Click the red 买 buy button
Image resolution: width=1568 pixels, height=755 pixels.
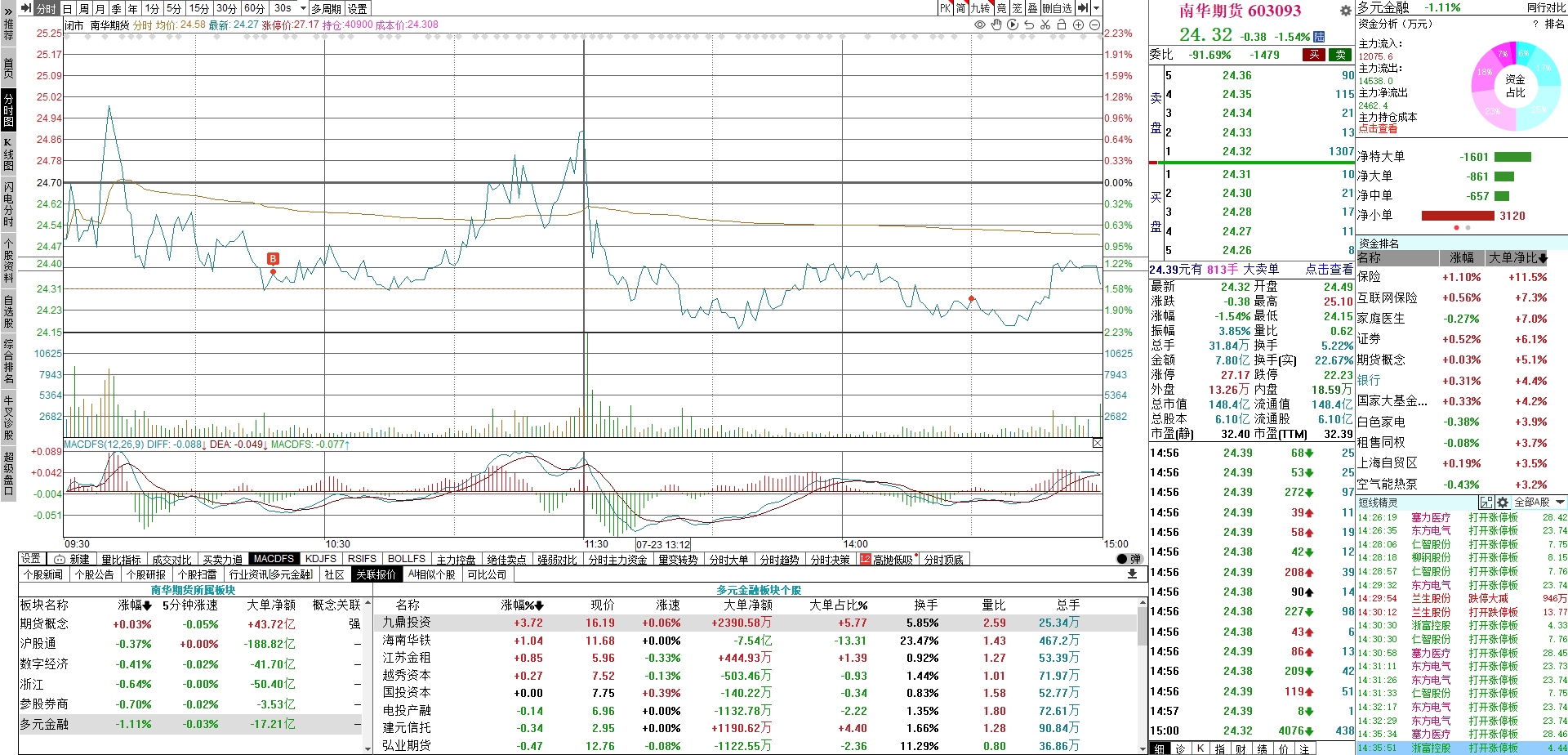click(x=1314, y=56)
